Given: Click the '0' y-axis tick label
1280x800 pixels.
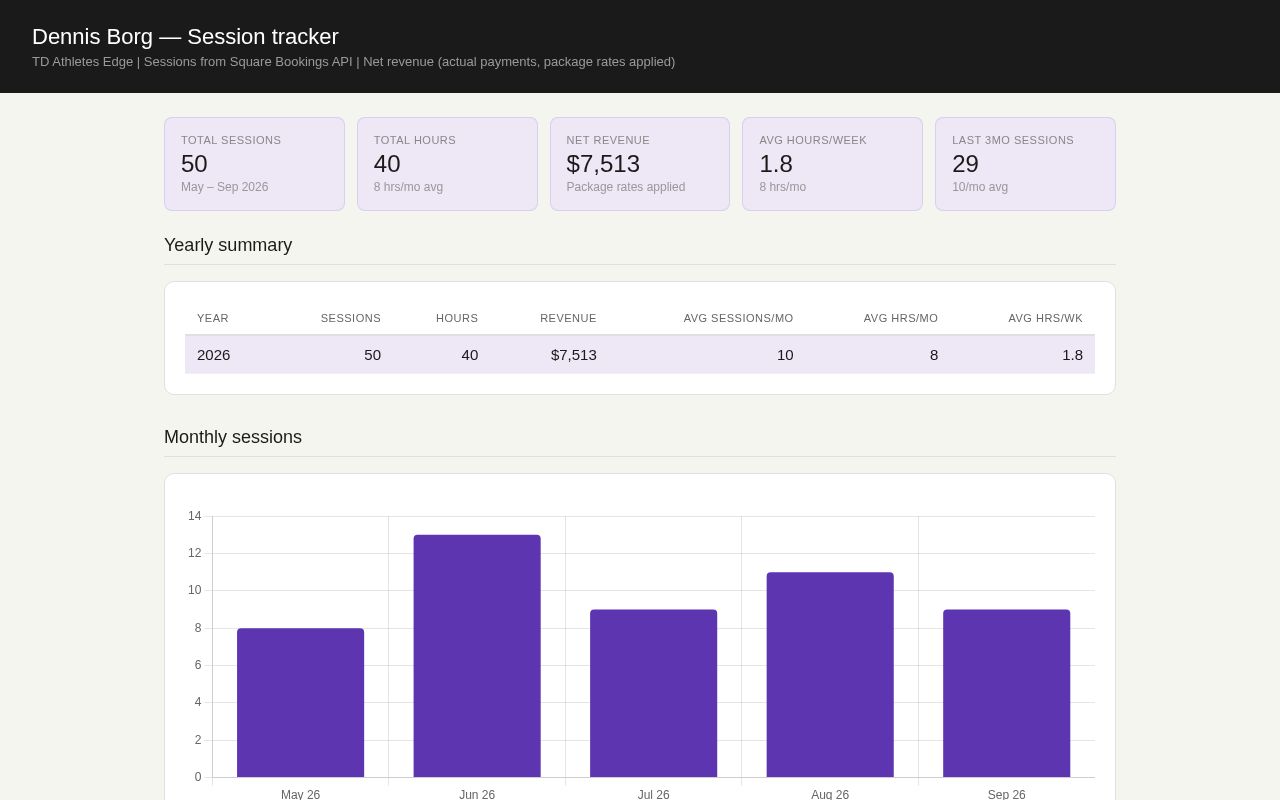Looking at the screenshot, I should click(198, 777).
